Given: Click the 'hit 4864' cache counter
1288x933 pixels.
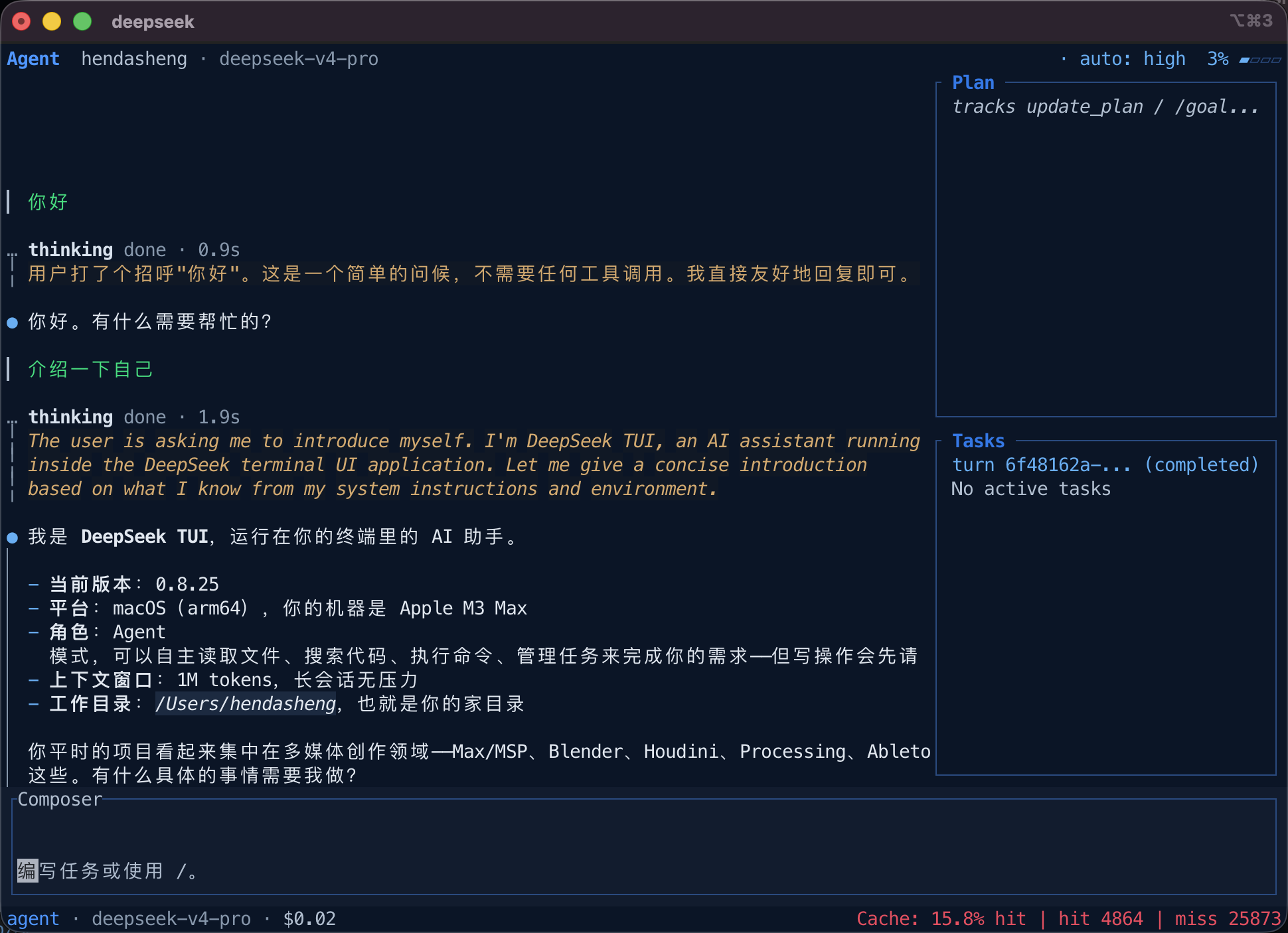Looking at the screenshot, I should (x=1101, y=919).
